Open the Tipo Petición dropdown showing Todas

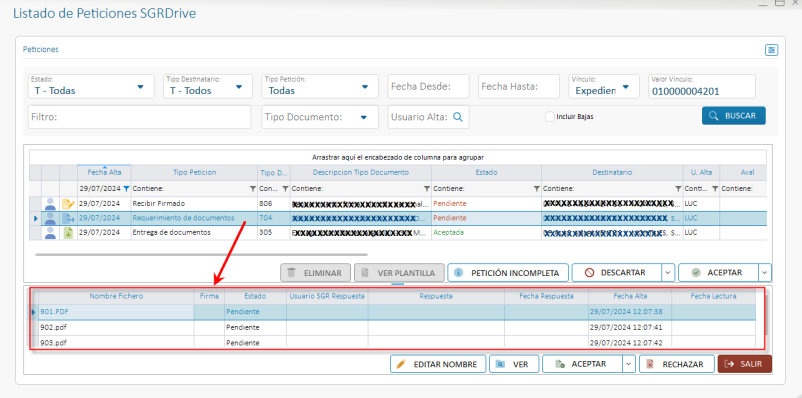coord(320,86)
